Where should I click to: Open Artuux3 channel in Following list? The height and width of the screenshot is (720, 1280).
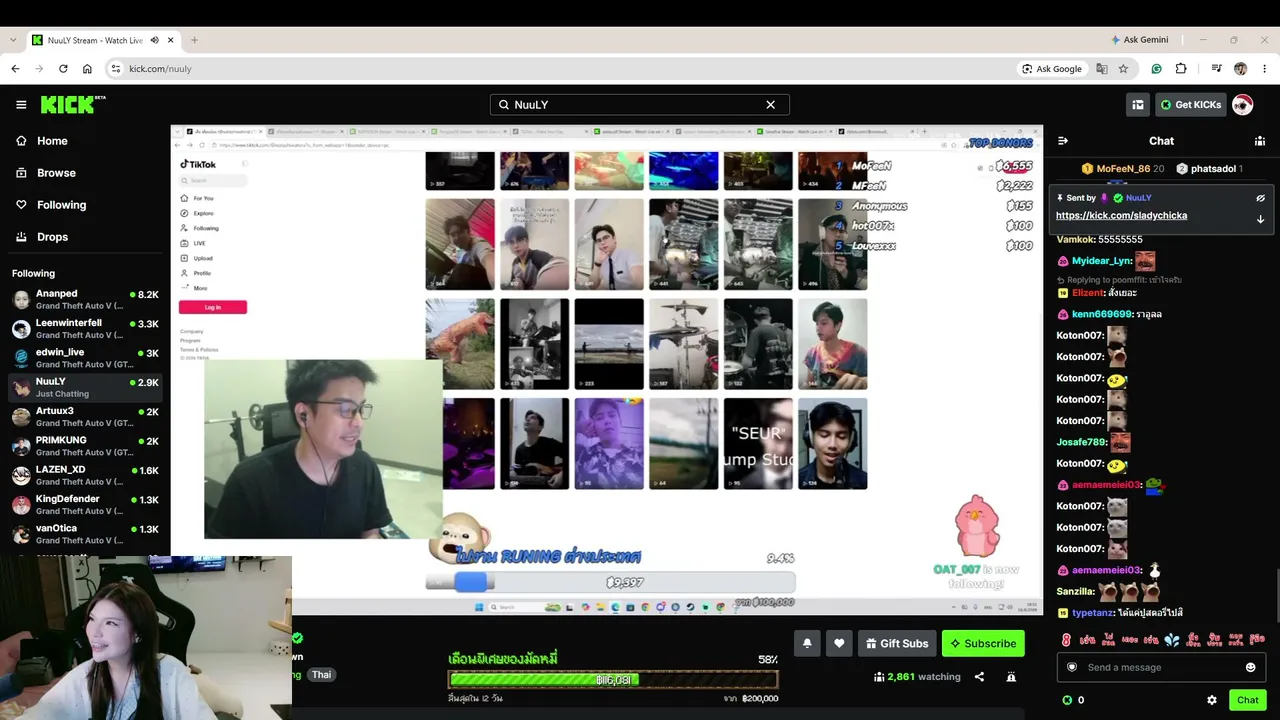(x=85, y=417)
